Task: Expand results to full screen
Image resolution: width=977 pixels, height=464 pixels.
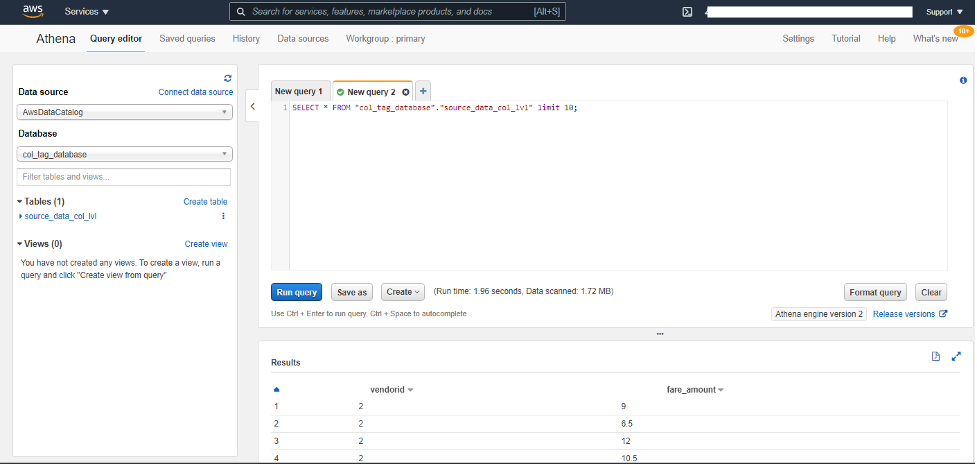Action: pos(956,356)
